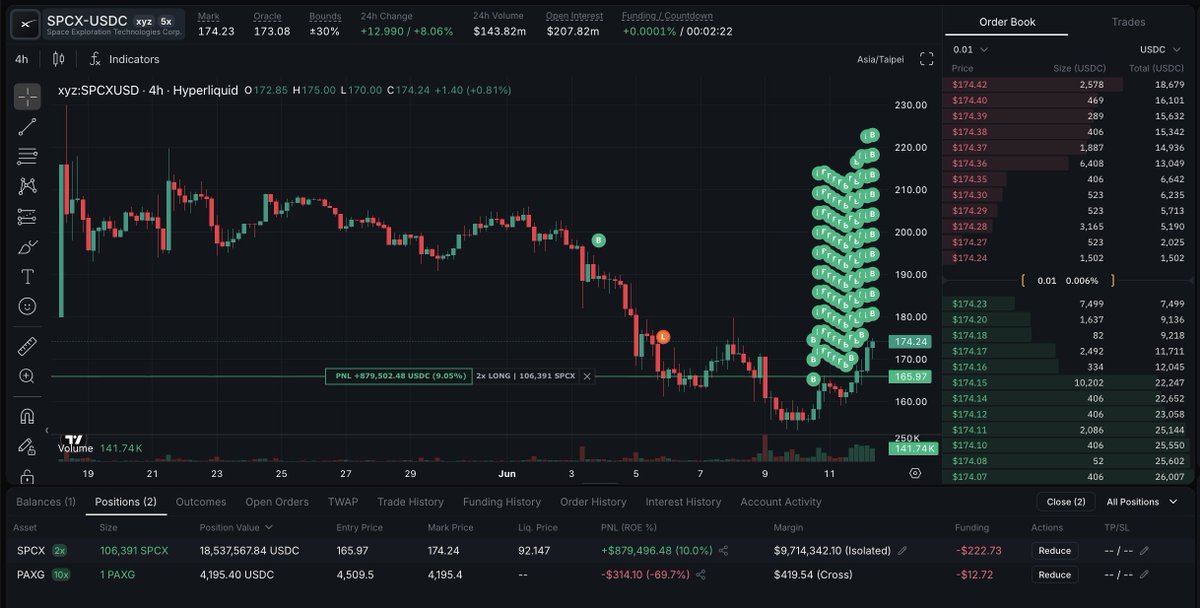Image resolution: width=1200 pixels, height=608 pixels.
Task: Open the Order History tab
Action: pyautogui.click(x=593, y=502)
